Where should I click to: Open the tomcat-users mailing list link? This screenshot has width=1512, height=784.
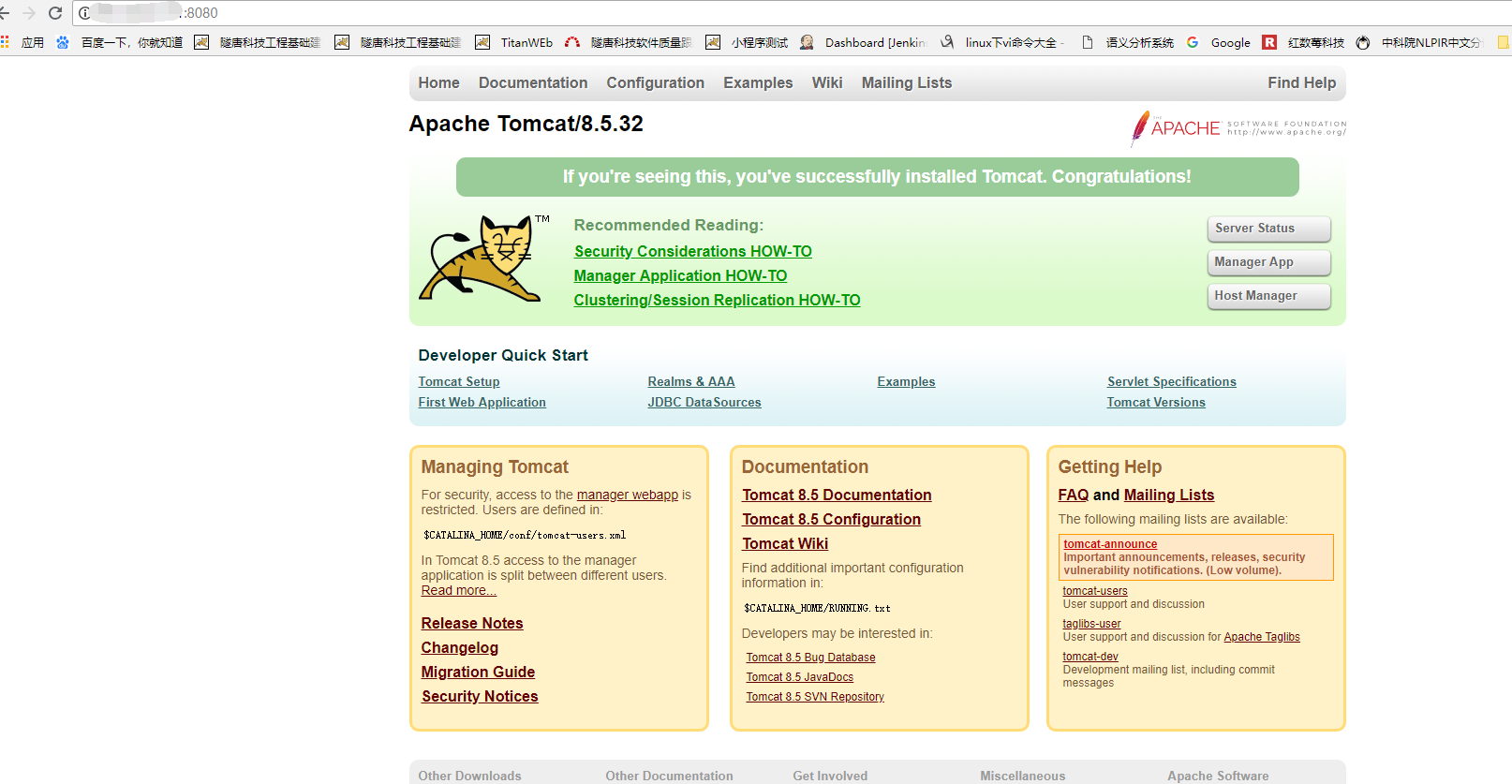point(1095,591)
